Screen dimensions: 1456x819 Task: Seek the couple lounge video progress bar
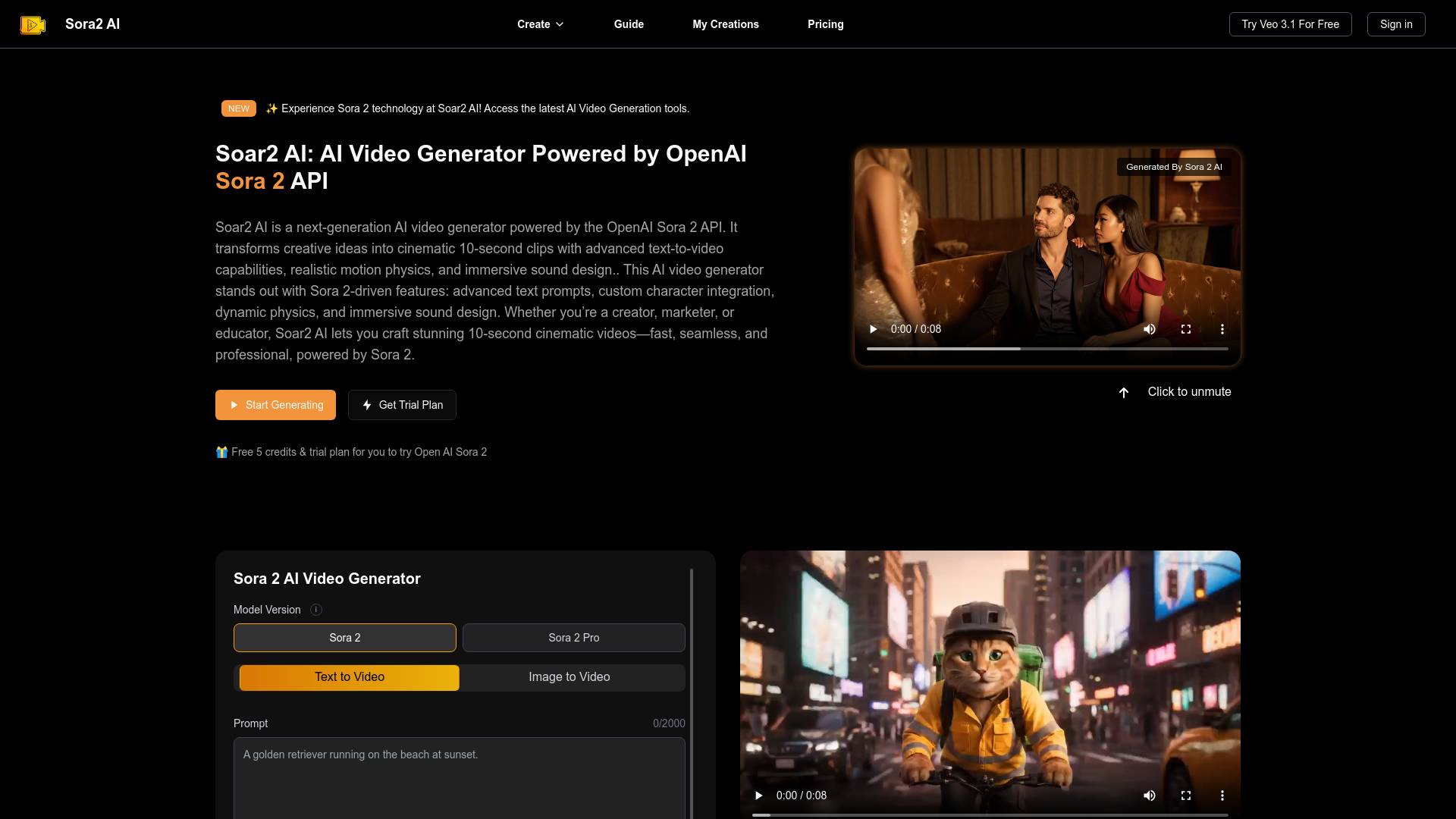(x=1047, y=349)
